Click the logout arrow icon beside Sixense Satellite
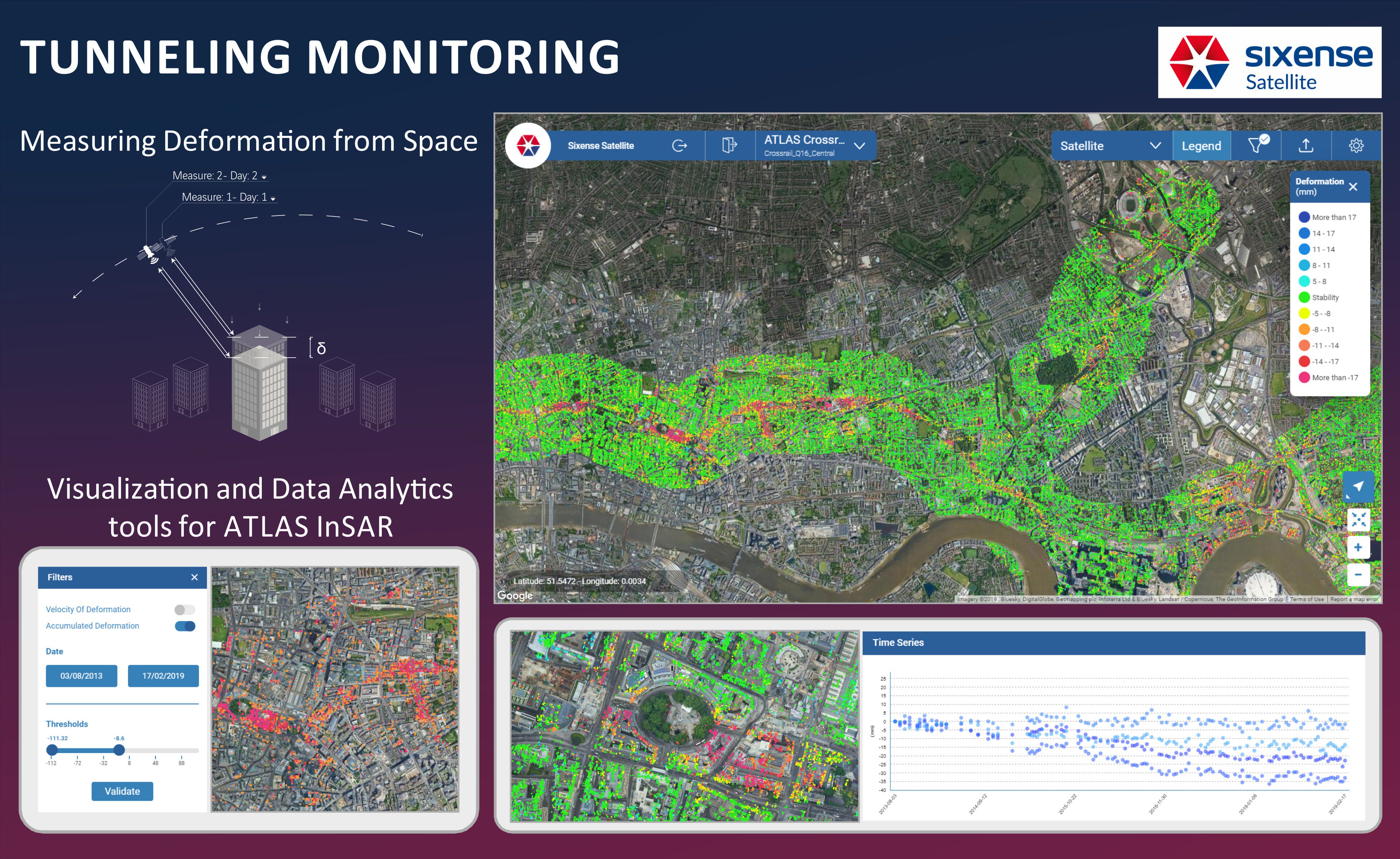 pyautogui.click(x=679, y=146)
